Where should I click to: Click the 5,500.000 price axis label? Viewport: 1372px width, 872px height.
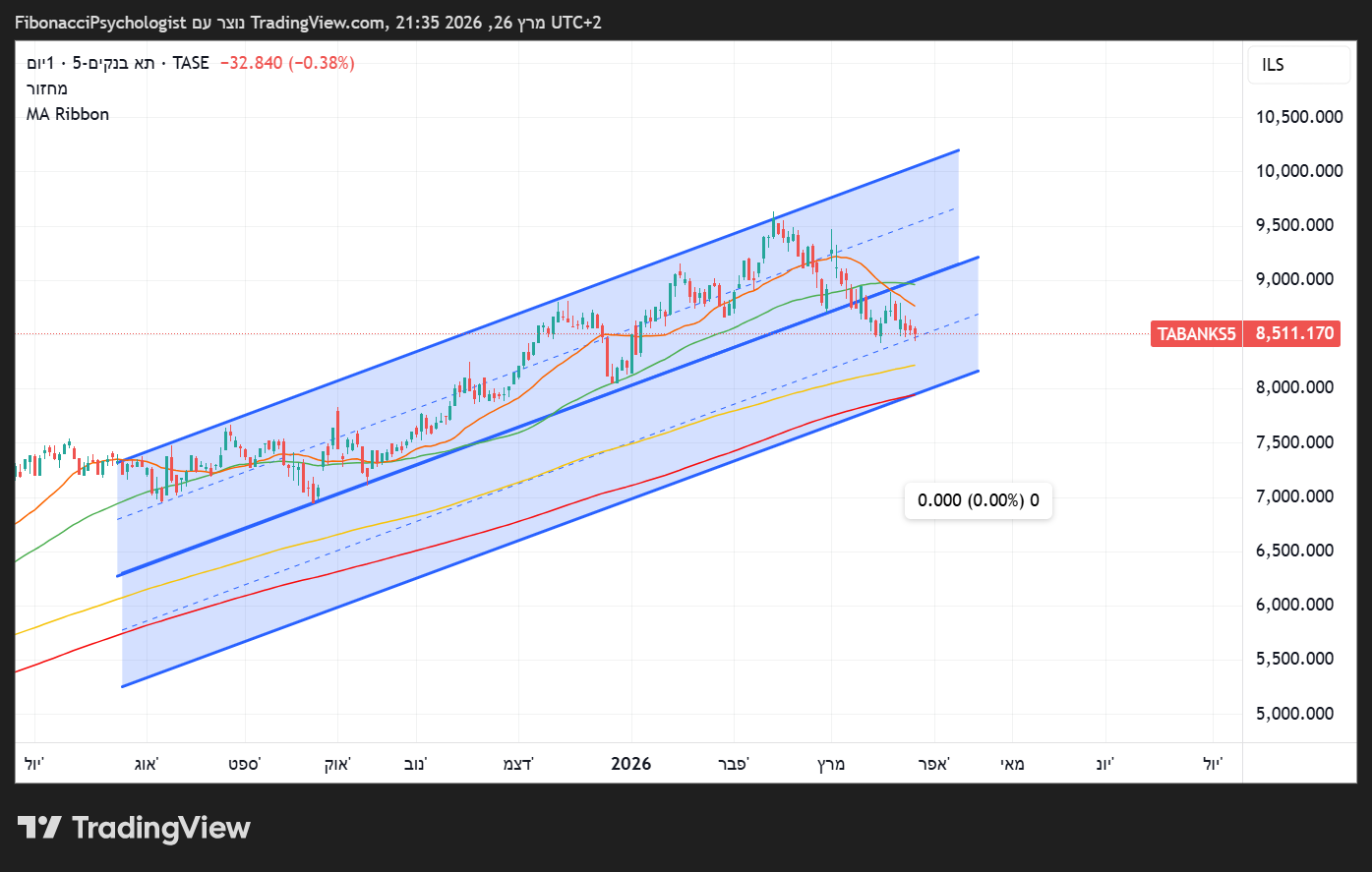tap(1295, 659)
